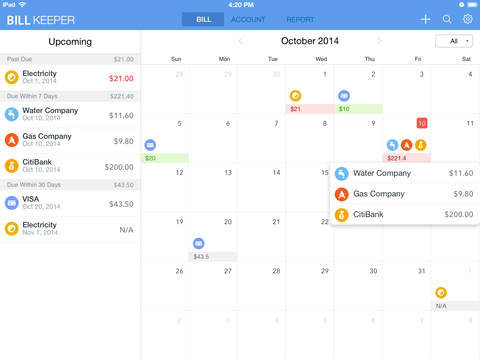Click CitiBank icon on October 10
The height and width of the screenshot is (360, 480).
click(x=421, y=145)
